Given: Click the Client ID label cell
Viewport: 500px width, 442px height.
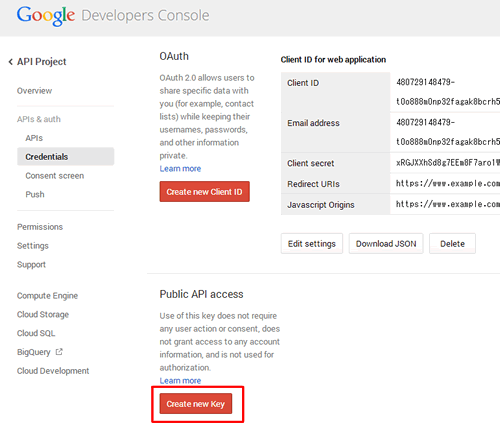Looking at the screenshot, I should click(335, 92).
